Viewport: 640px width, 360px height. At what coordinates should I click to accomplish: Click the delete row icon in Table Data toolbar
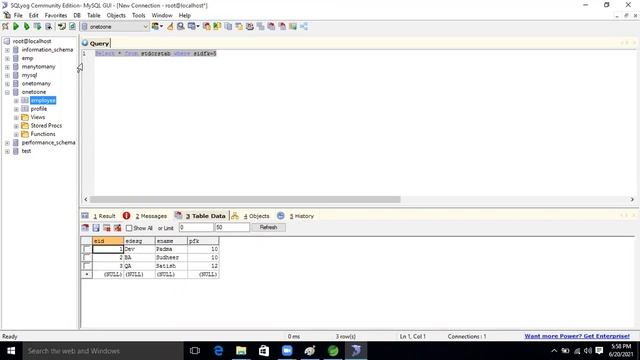pyautogui.click(x=107, y=228)
